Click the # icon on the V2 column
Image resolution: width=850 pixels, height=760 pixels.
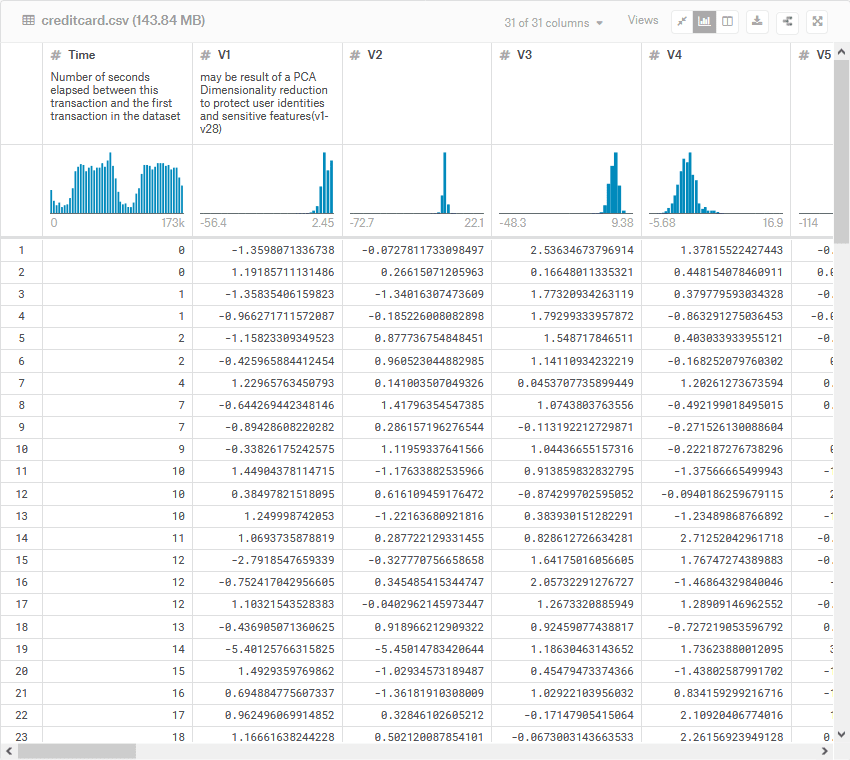point(357,55)
